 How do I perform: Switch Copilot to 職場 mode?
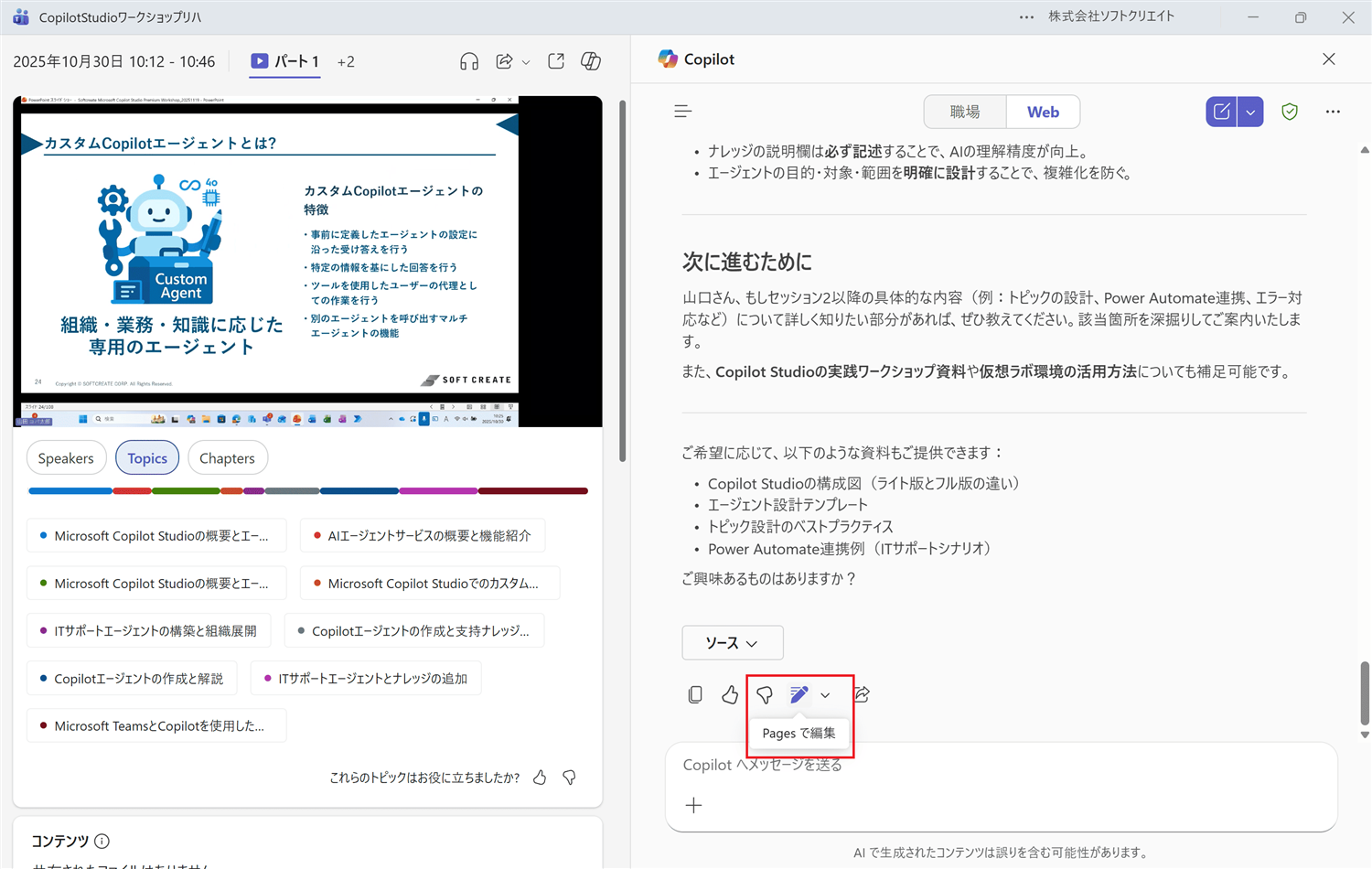[x=964, y=111]
